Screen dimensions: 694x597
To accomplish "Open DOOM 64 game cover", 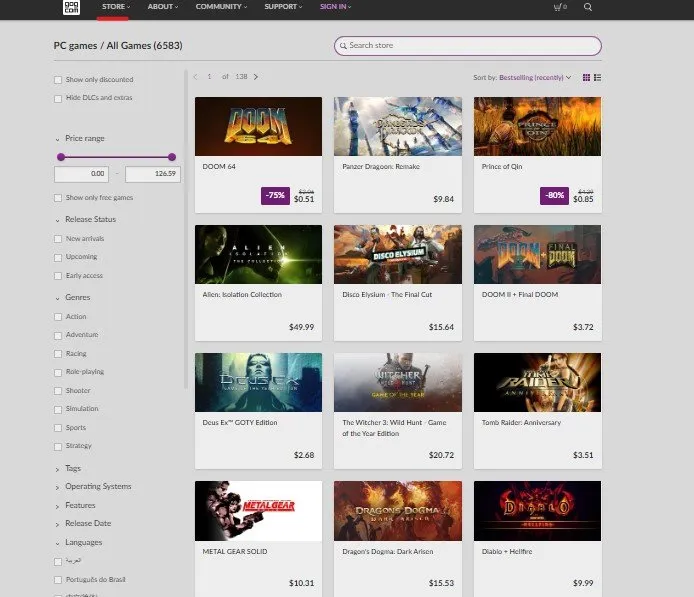I will (258, 127).
